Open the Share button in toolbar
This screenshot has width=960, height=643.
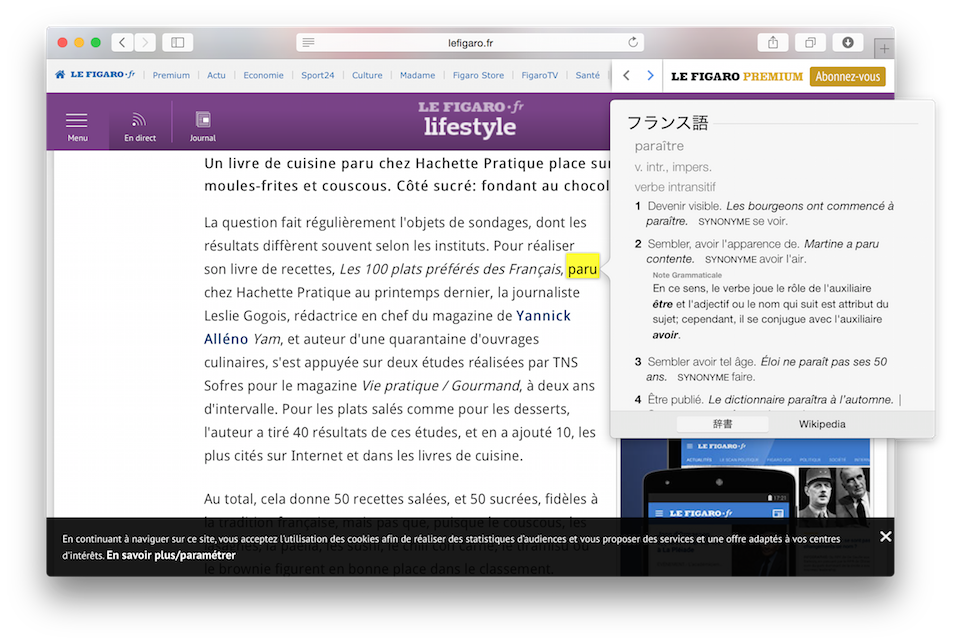point(773,42)
